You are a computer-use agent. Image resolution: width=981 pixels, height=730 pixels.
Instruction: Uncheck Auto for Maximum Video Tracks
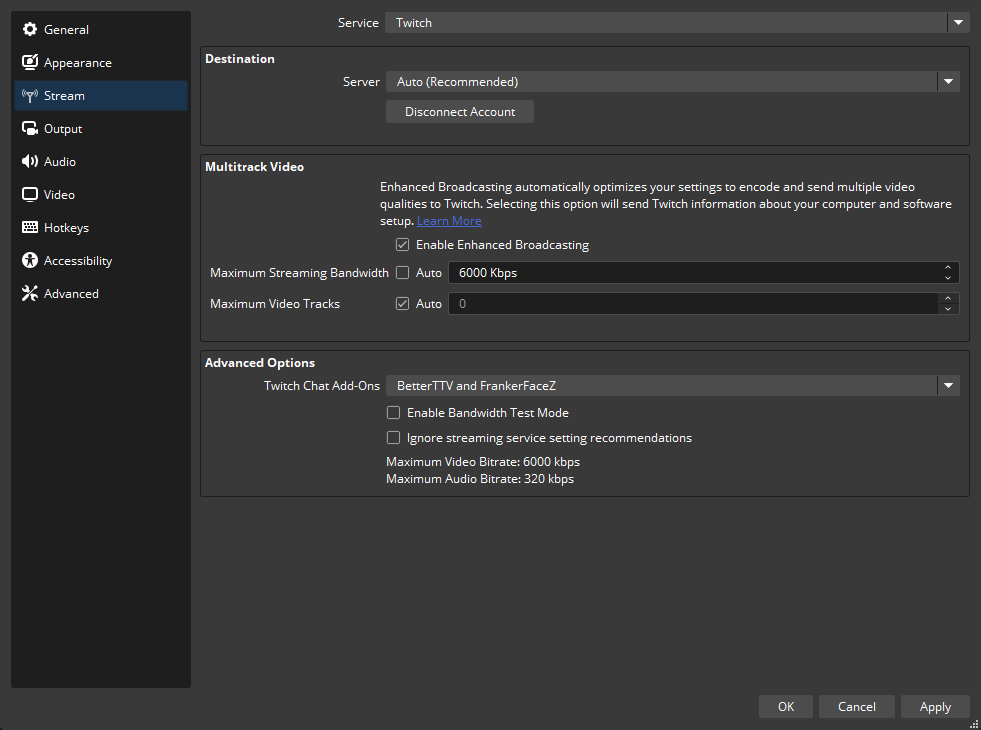[x=402, y=303]
